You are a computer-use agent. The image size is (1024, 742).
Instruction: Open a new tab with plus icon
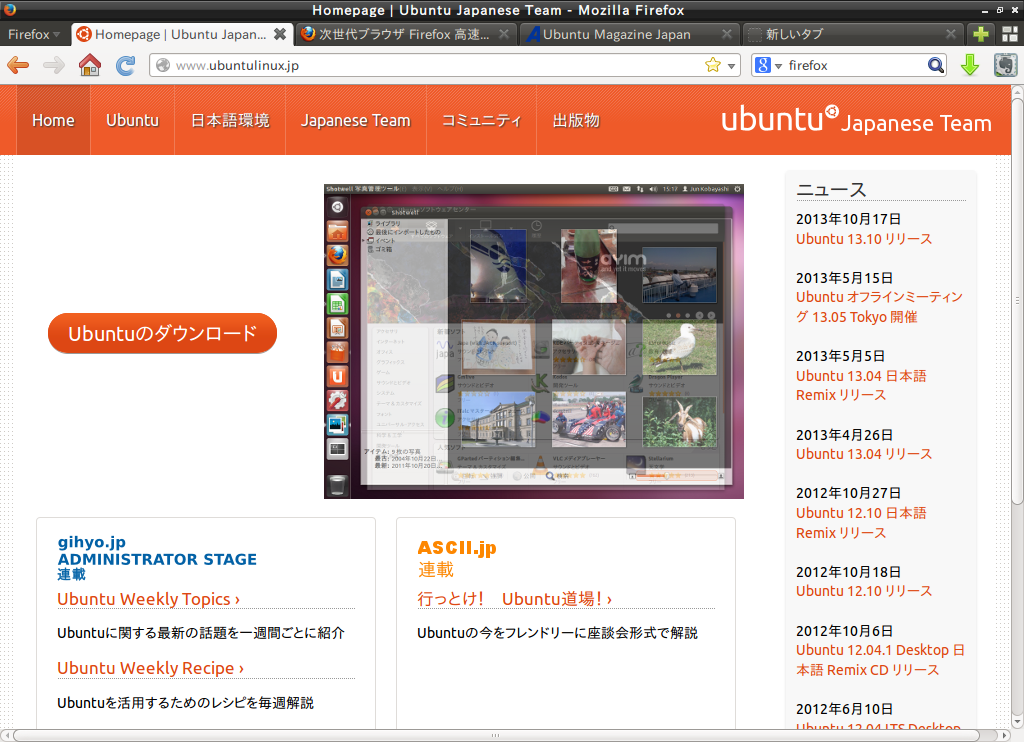click(981, 34)
